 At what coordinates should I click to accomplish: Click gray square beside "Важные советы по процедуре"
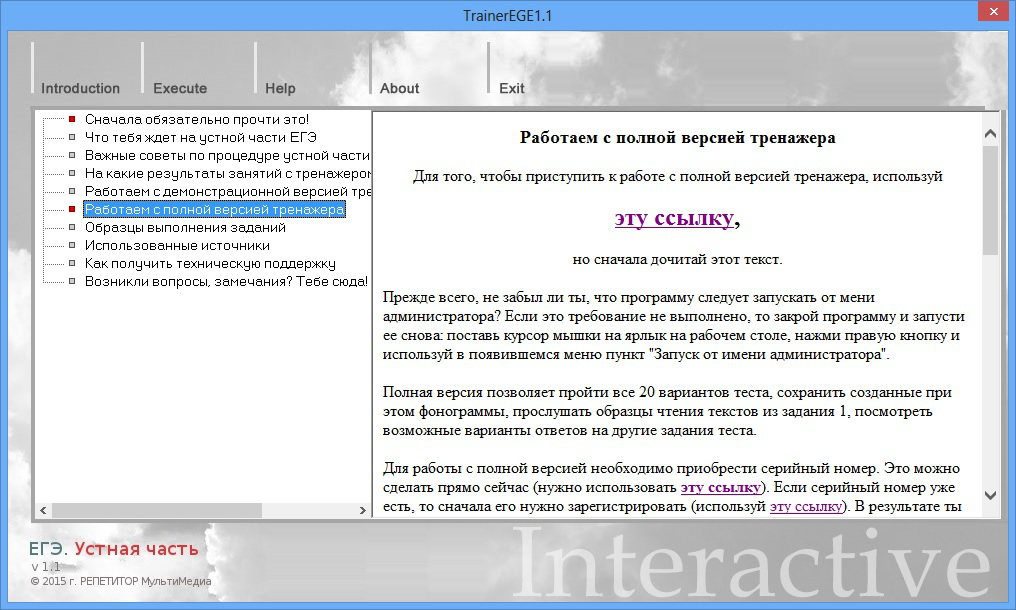pos(72,156)
